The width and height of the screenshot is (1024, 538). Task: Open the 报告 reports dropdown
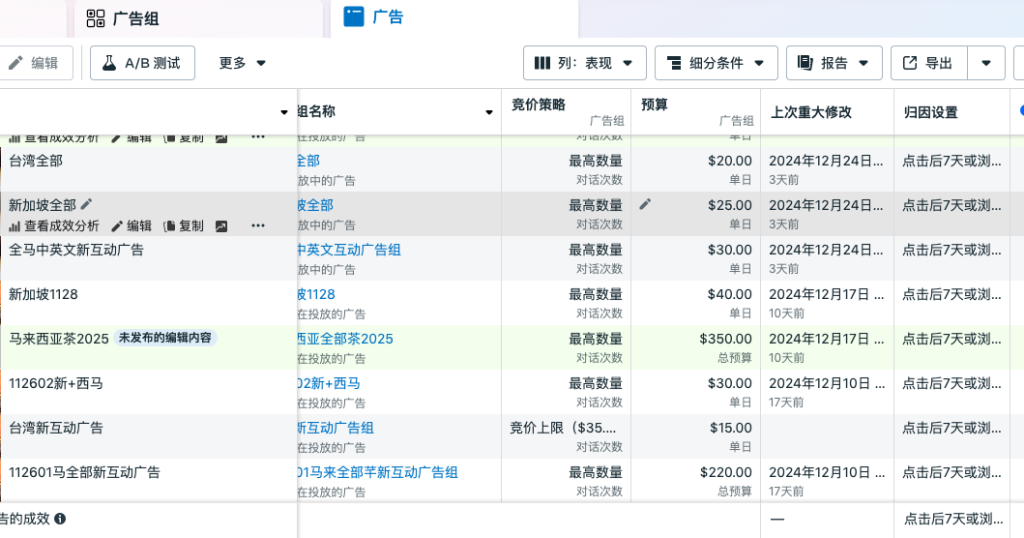click(834, 63)
